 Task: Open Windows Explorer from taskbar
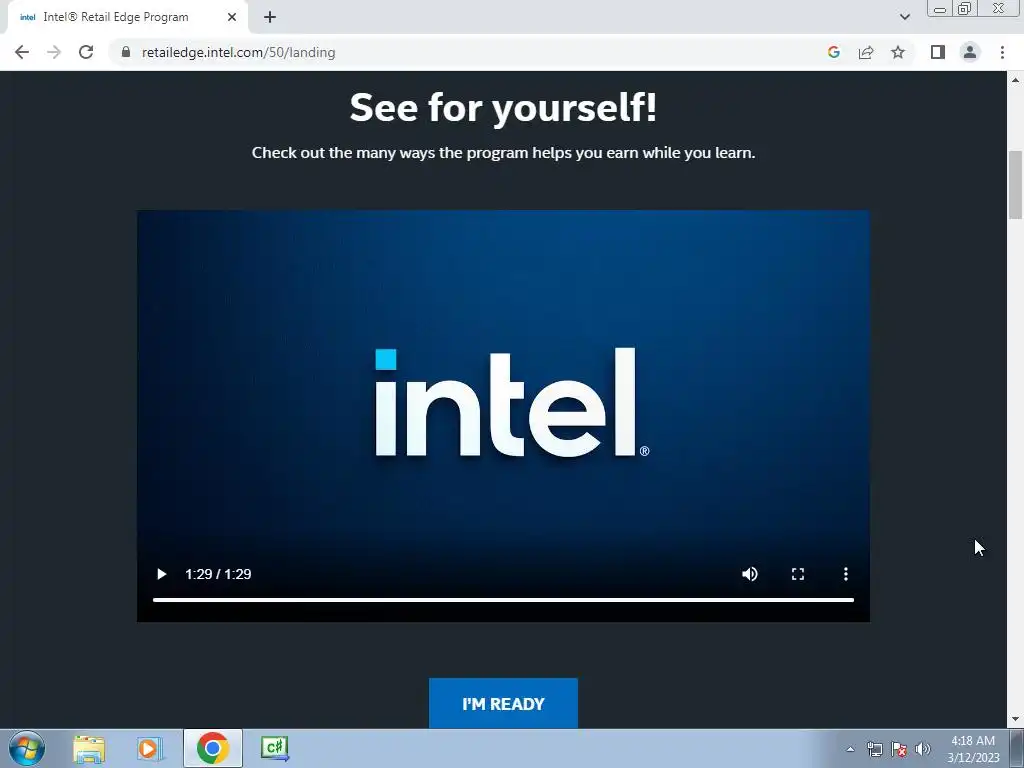[89, 748]
